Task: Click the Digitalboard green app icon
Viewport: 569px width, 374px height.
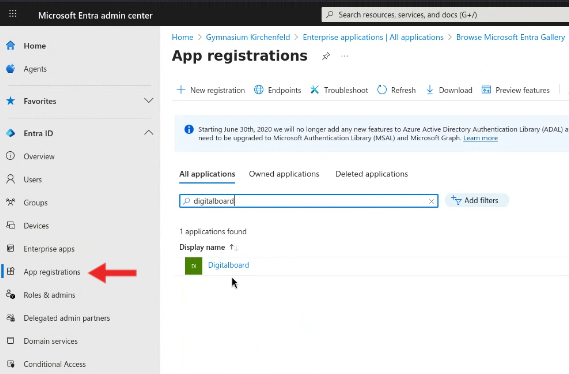Action: (x=193, y=266)
